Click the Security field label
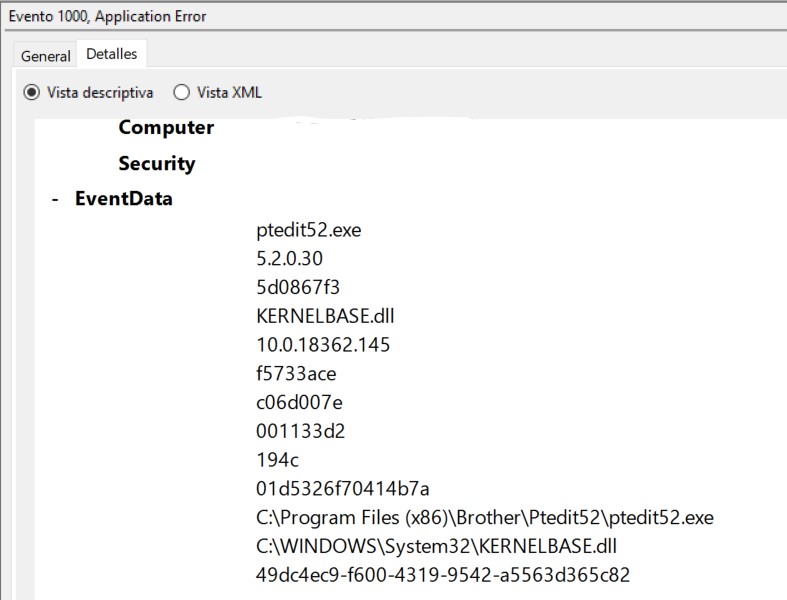The image size is (787, 600). (x=157, y=164)
